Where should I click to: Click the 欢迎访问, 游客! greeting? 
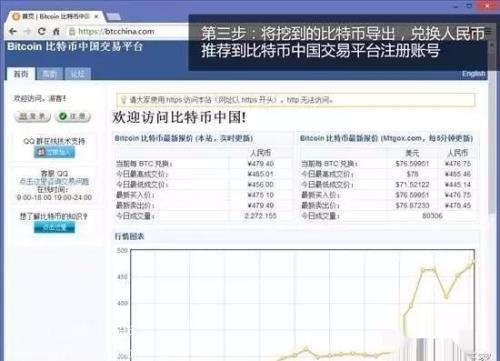tap(40, 98)
